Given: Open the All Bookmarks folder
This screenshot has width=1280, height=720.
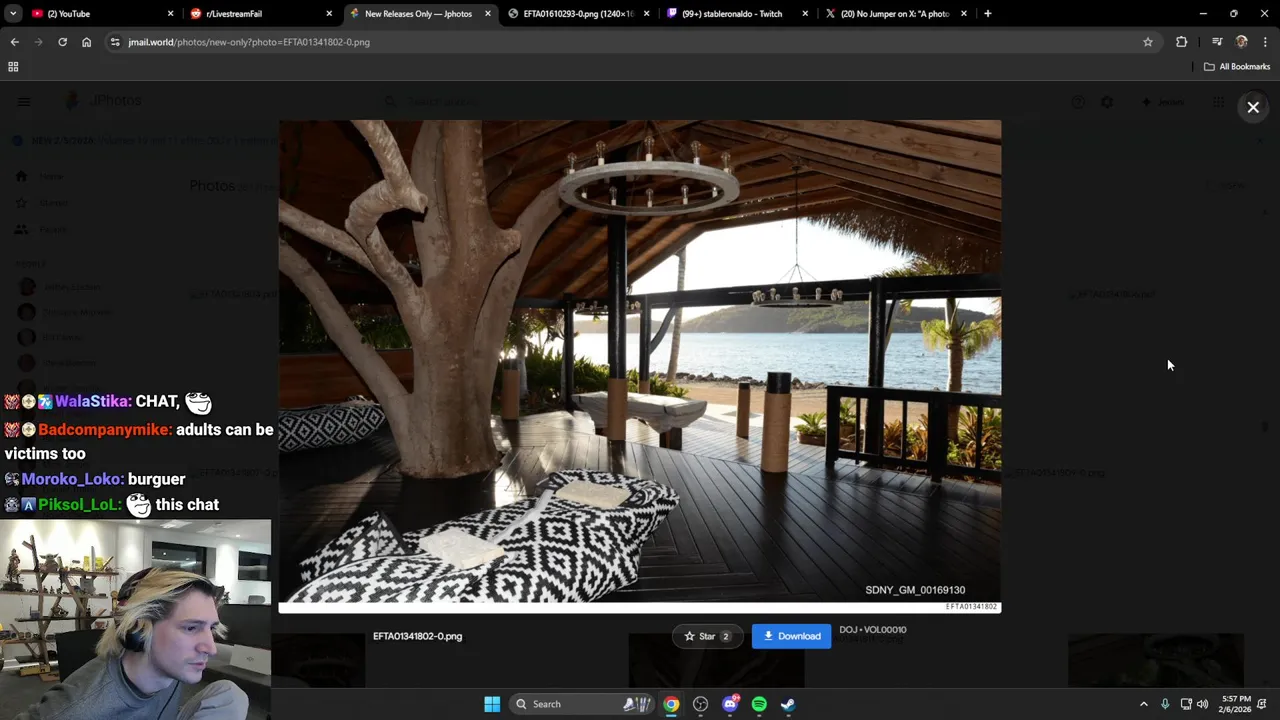Looking at the screenshot, I should coord(1237,67).
